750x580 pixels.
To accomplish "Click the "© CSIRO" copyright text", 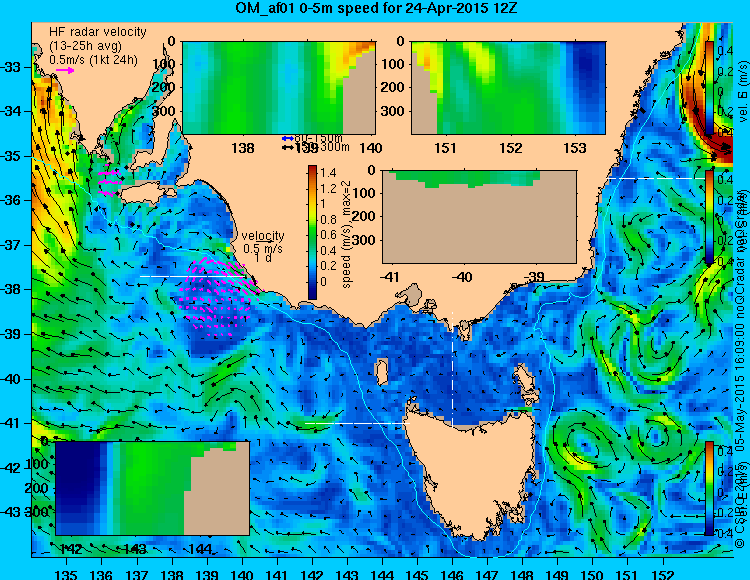I will click(739, 521).
